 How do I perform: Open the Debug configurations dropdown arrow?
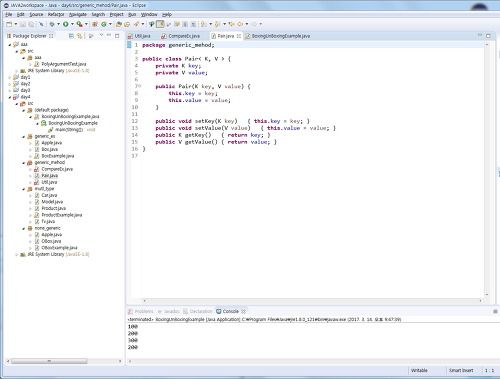[x=58, y=24]
